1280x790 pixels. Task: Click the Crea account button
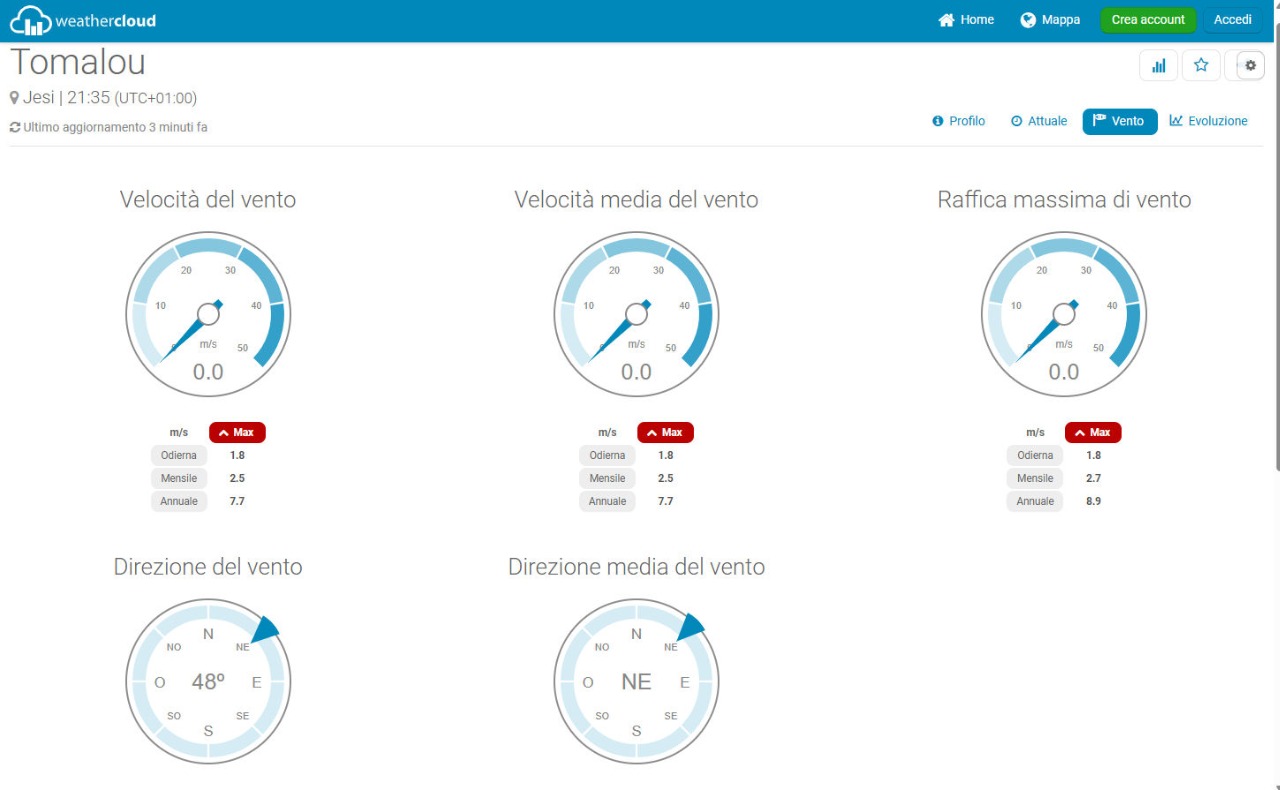click(x=1148, y=20)
